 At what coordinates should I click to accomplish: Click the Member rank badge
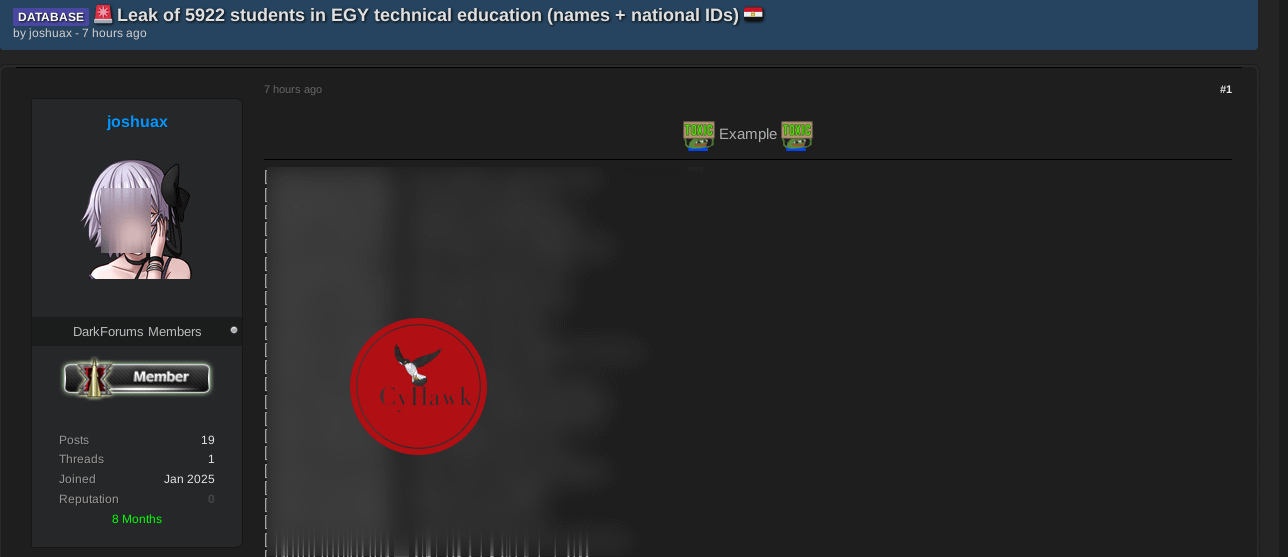pos(137,378)
